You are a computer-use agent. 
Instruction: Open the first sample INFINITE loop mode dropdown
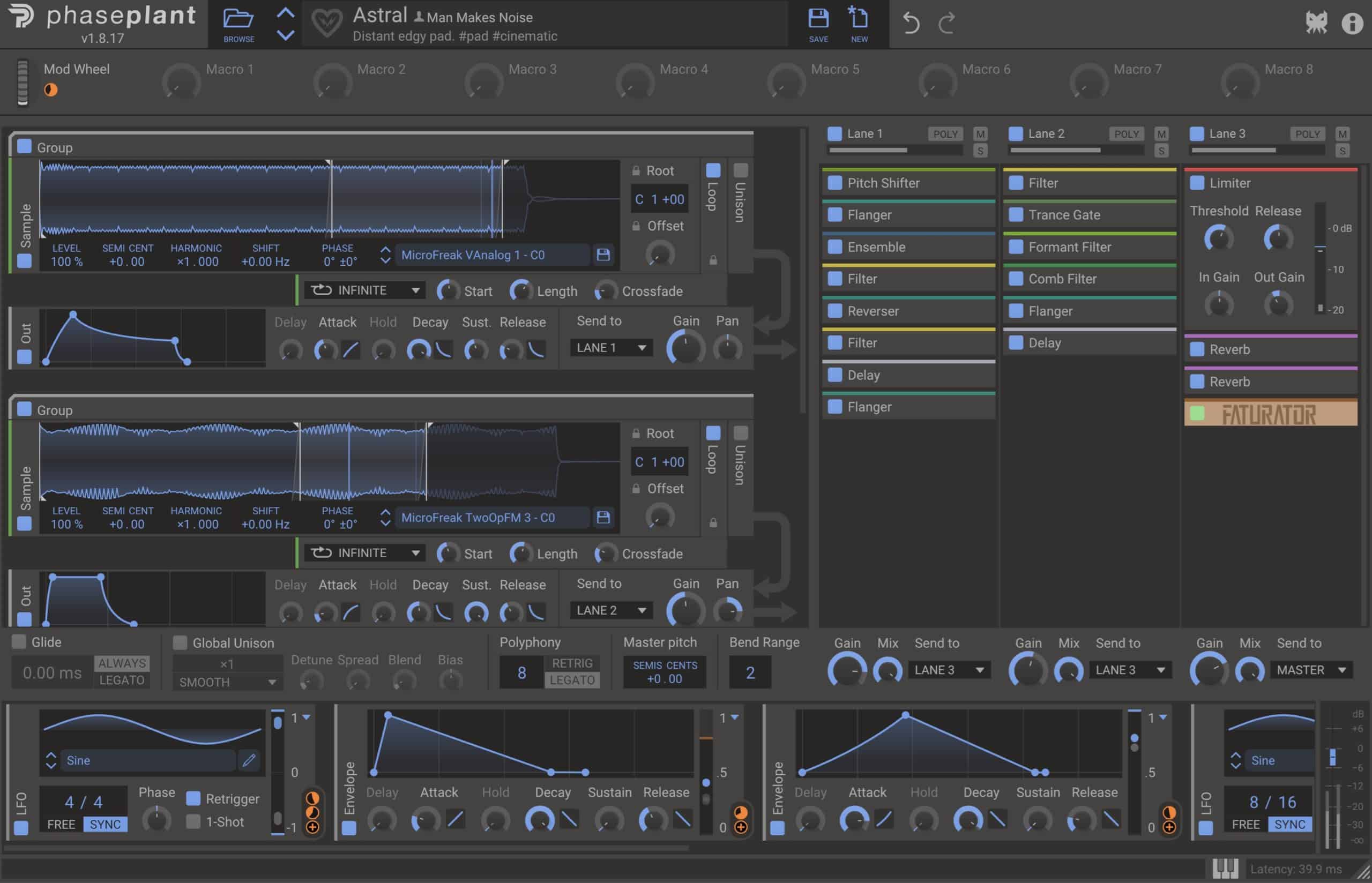click(x=364, y=290)
